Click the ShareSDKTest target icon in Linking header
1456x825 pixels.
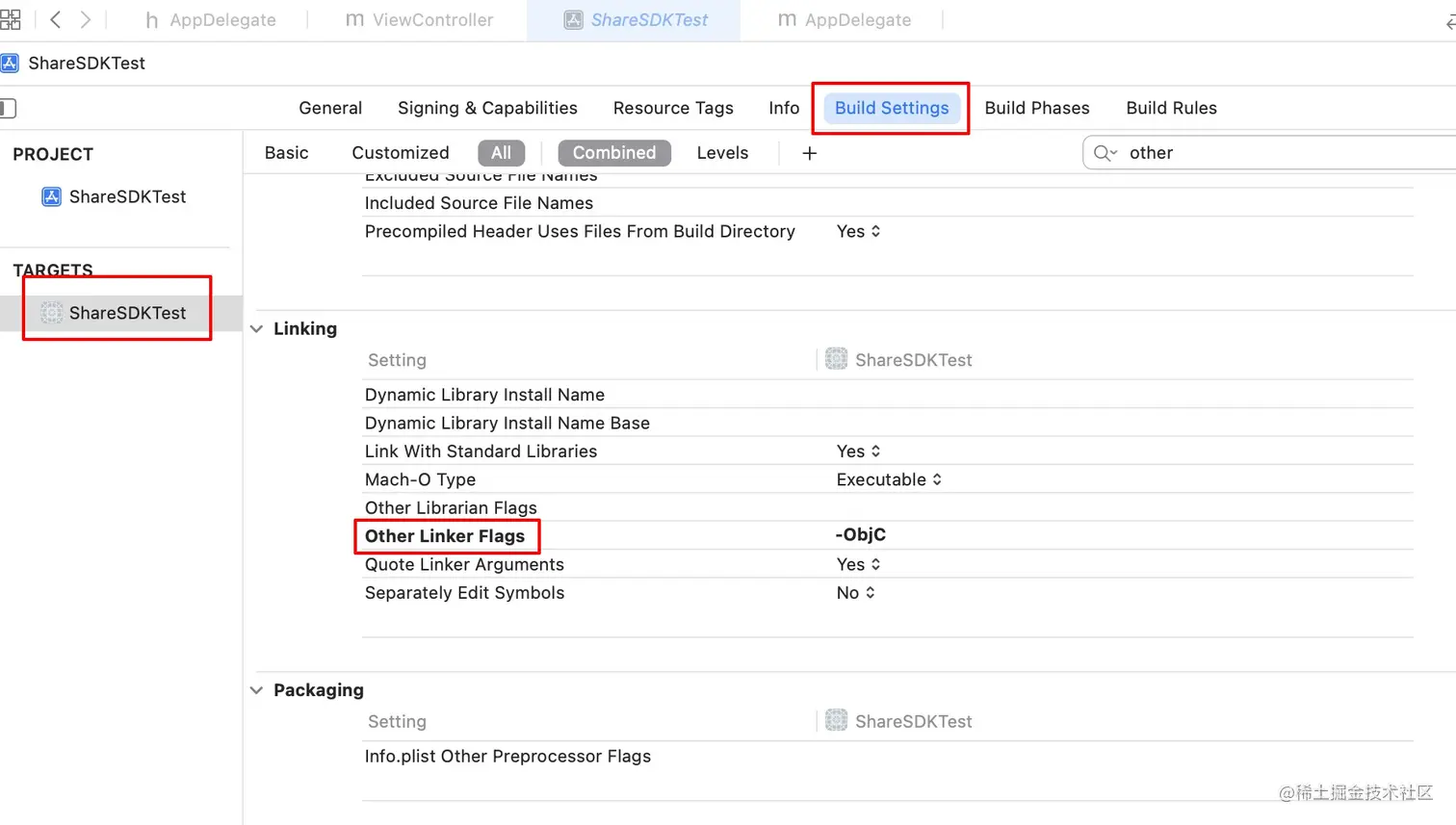pyautogui.click(x=836, y=359)
